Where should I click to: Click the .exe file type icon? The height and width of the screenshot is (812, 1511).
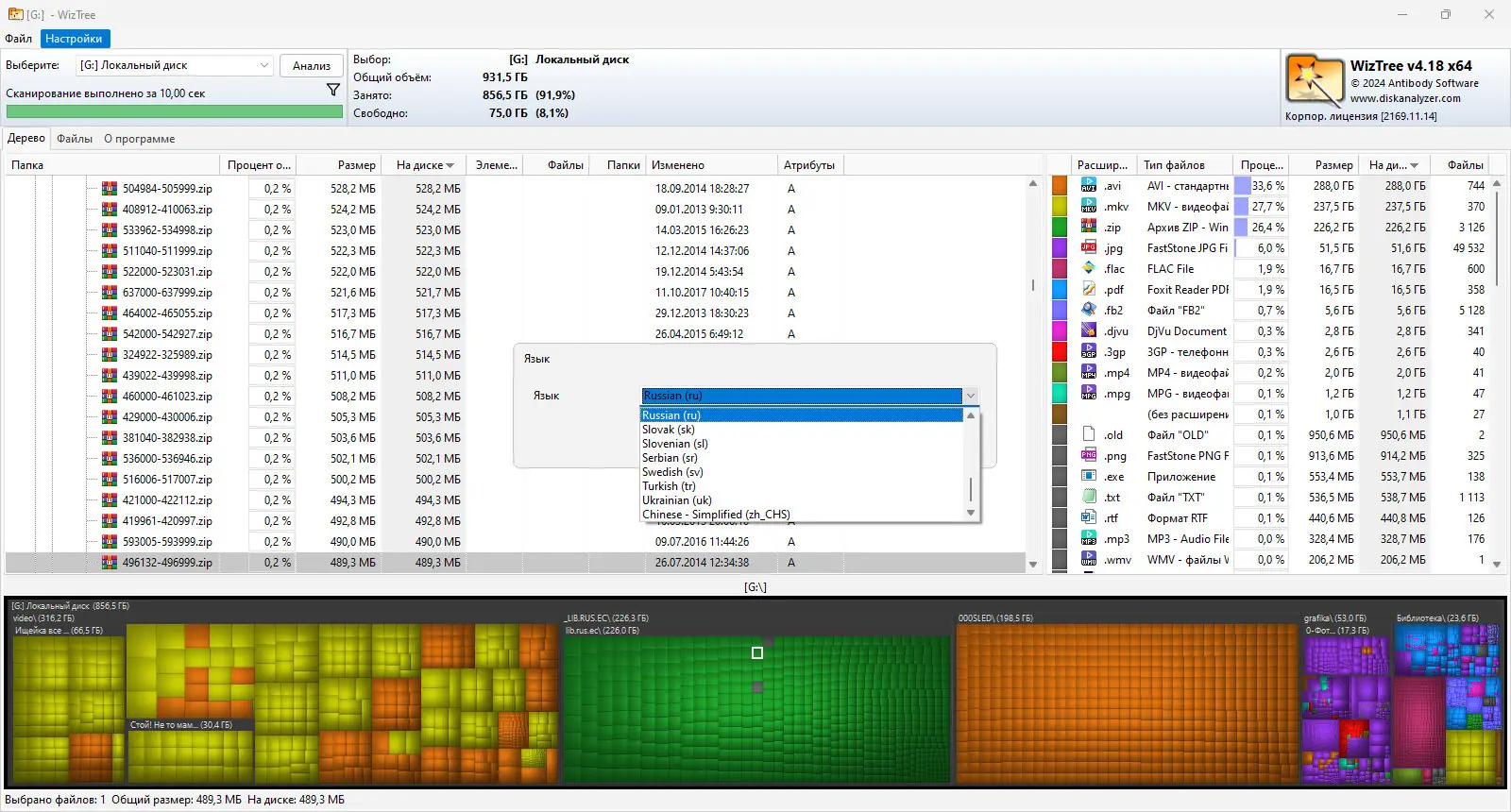coord(1089,477)
